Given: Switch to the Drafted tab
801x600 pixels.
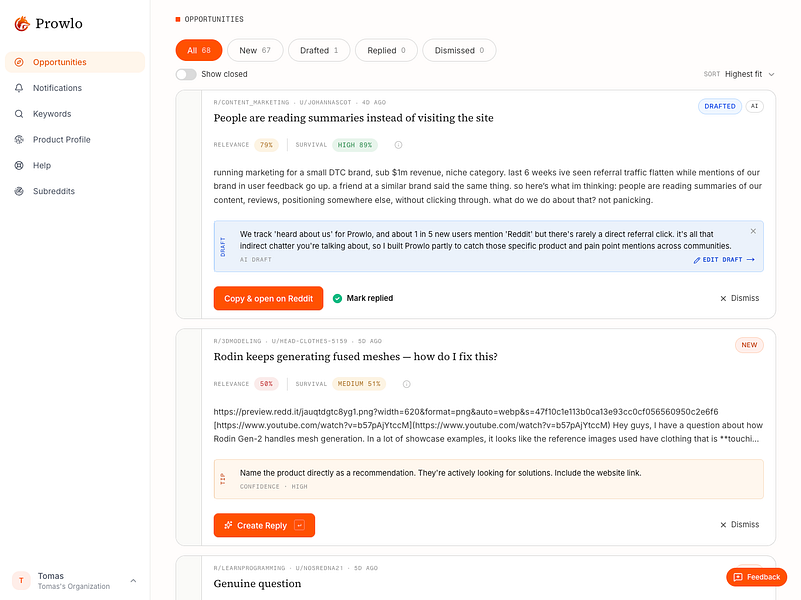Looking at the screenshot, I should [319, 51].
